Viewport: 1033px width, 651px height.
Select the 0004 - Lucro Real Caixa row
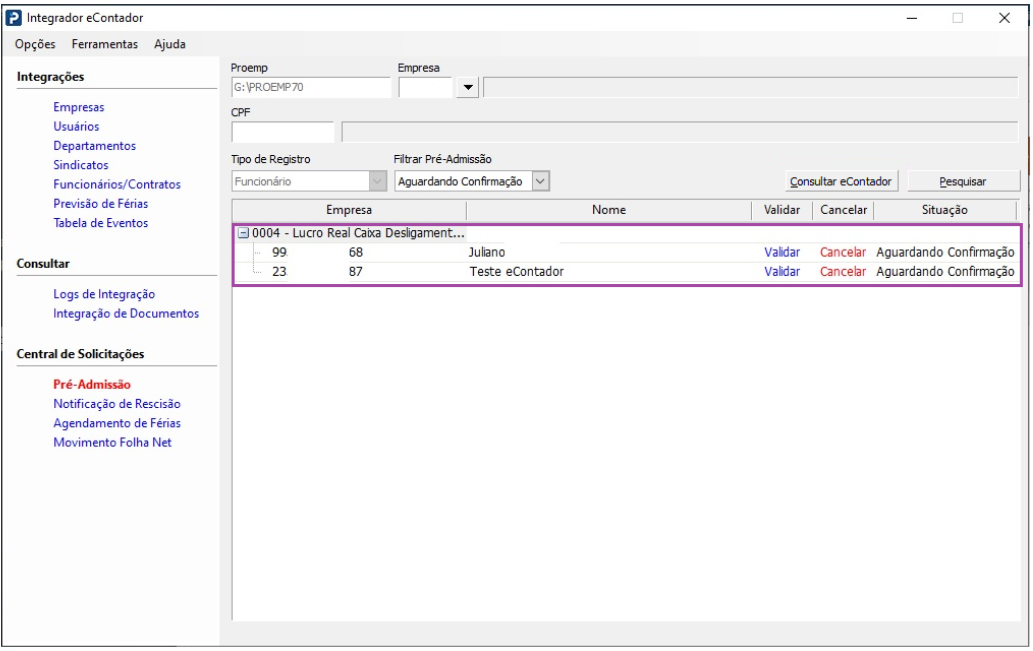pyautogui.click(x=358, y=233)
